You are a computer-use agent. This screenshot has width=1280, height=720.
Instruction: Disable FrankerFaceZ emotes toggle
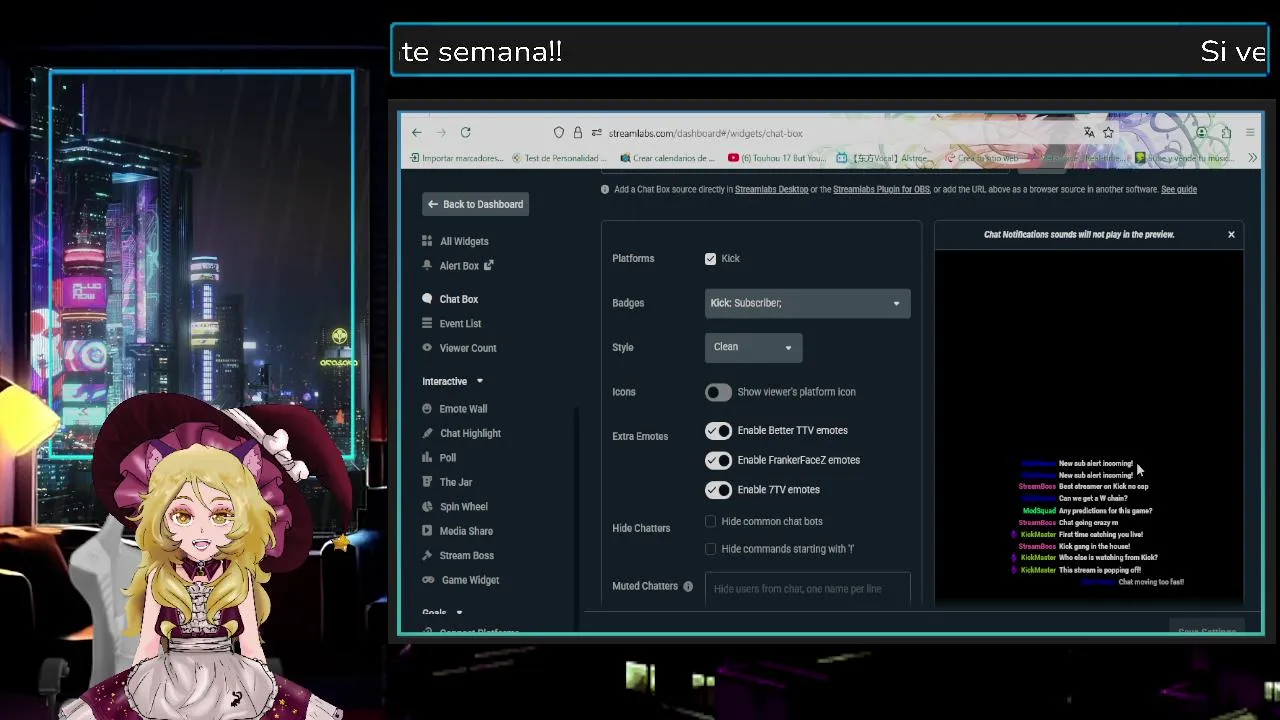[718, 460]
